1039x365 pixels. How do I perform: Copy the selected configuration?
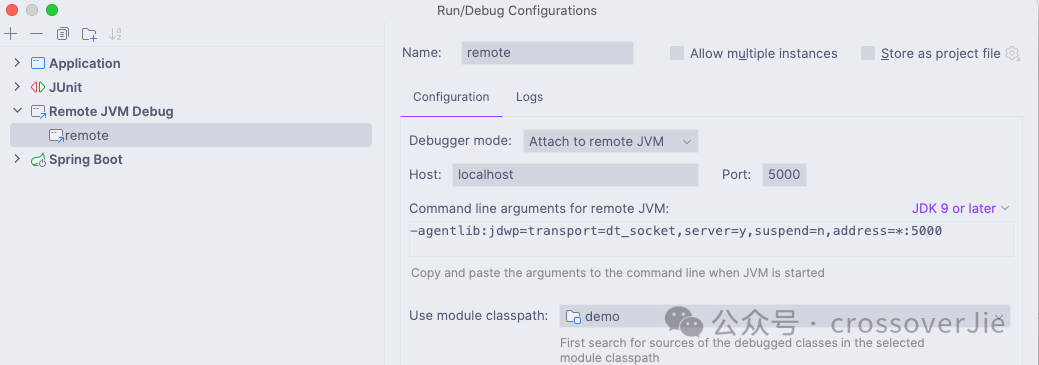click(63, 34)
